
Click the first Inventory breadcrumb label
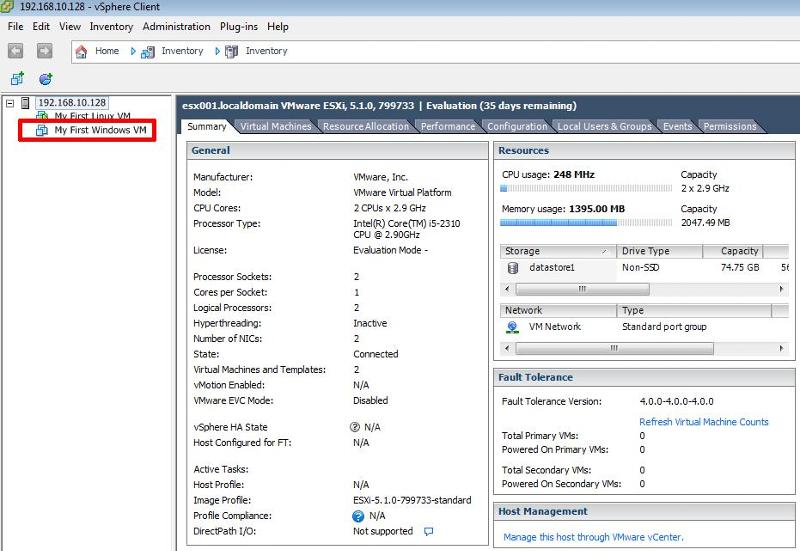coord(182,51)
